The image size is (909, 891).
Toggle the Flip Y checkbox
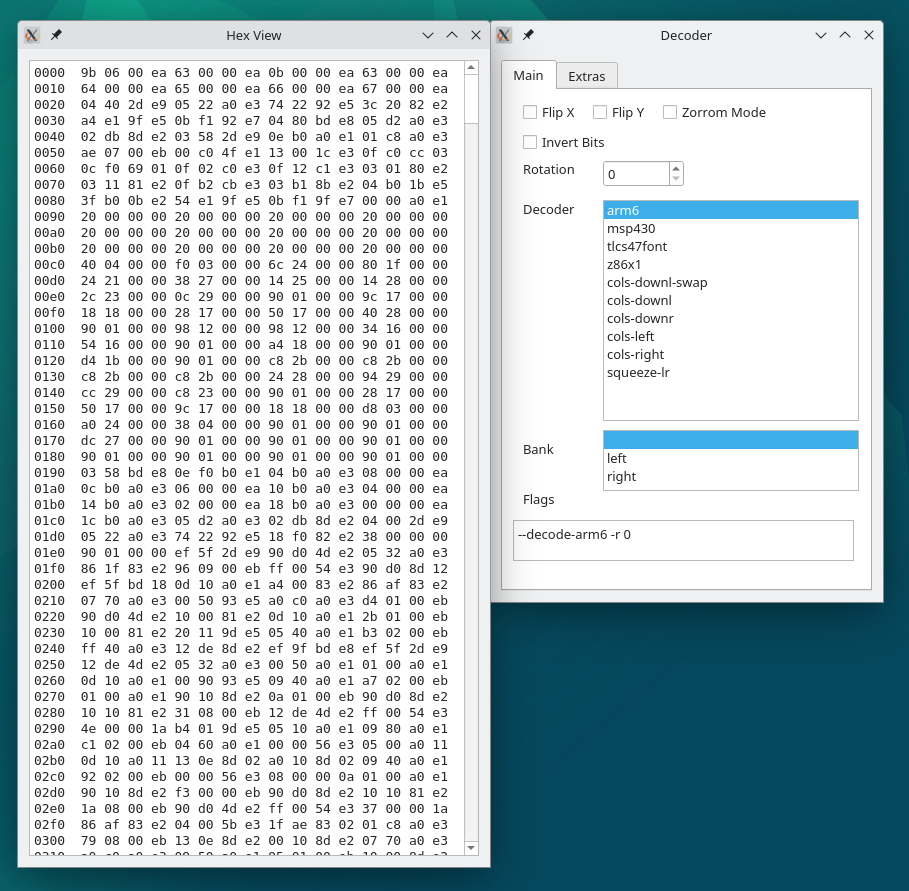[x=600, y=112]
